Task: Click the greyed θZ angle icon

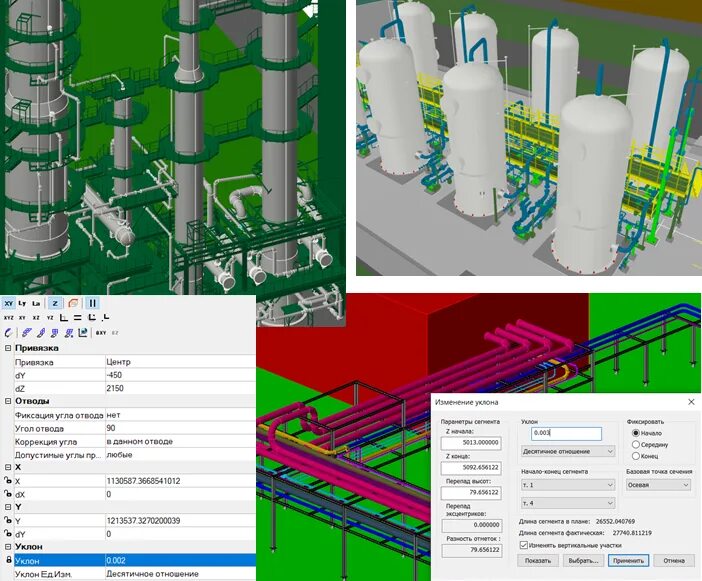Action: coord(115,333)
